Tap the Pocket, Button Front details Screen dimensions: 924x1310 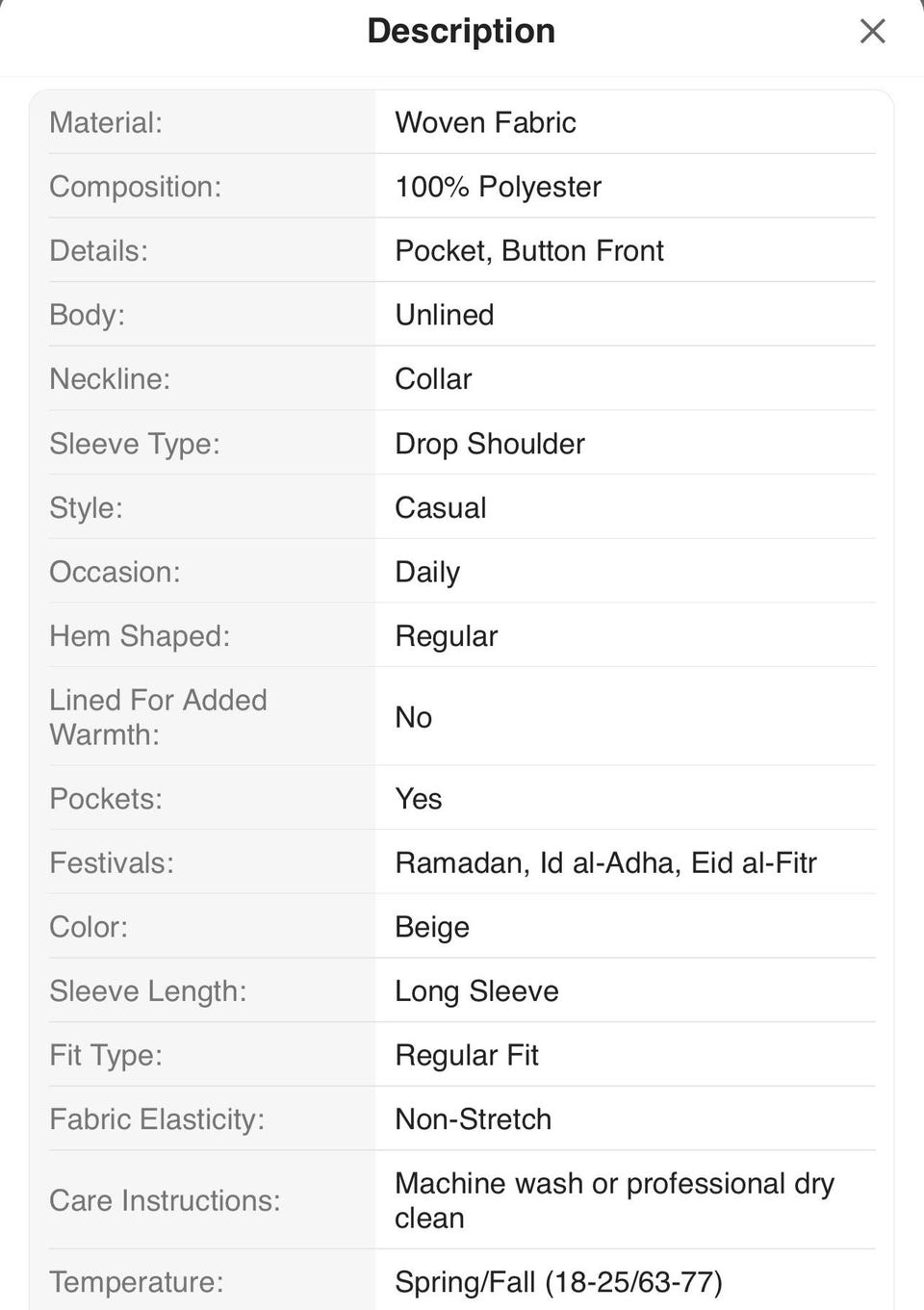528,251
